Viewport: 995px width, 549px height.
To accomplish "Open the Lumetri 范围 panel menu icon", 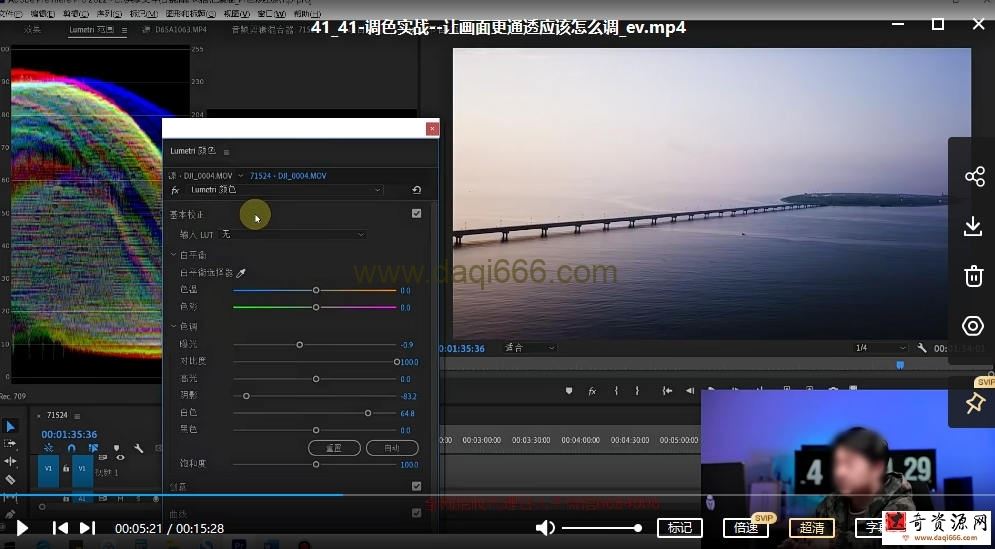I will pos(124,30).
